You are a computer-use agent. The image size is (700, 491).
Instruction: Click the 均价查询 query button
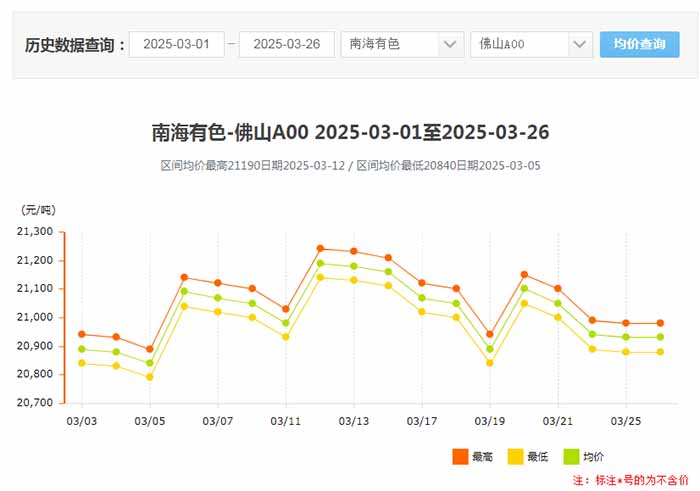639,44
